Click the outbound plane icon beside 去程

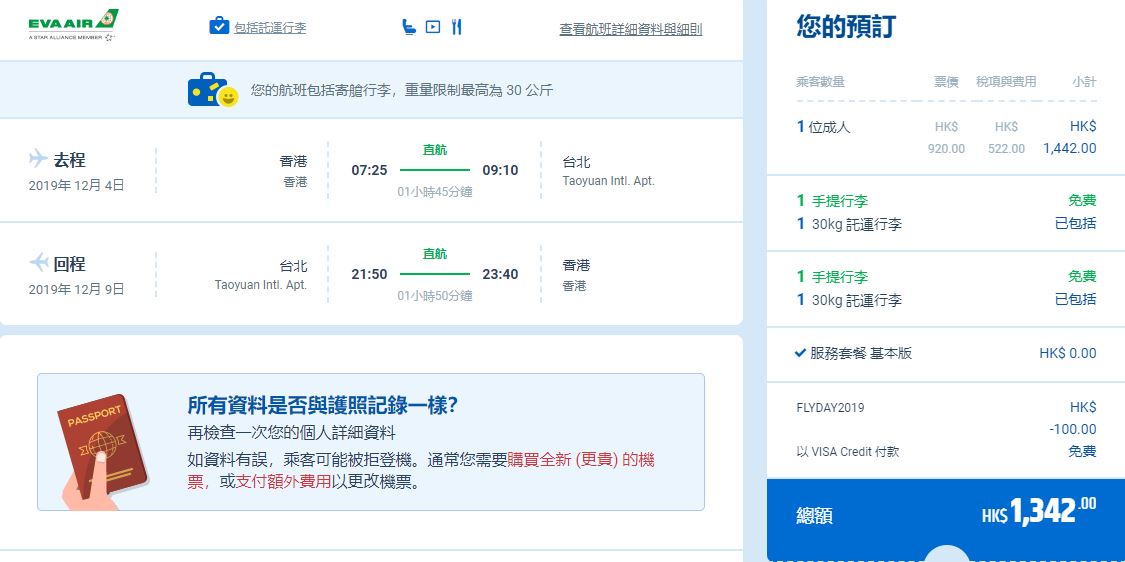38,157
